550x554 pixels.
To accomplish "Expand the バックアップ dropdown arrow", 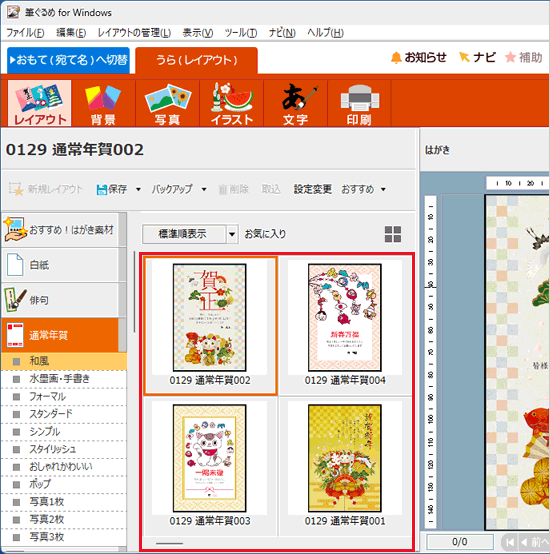I will coord(204,189).
